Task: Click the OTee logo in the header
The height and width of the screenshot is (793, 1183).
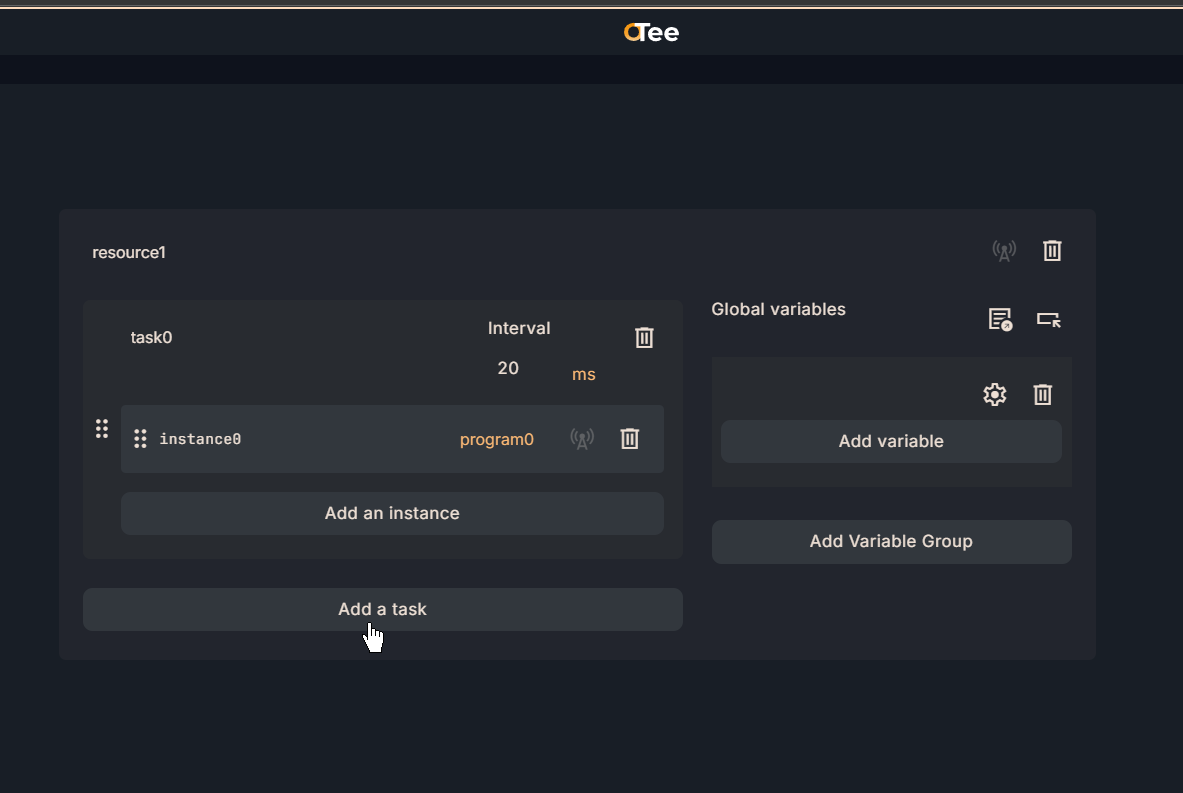Action: click(652, 33)
